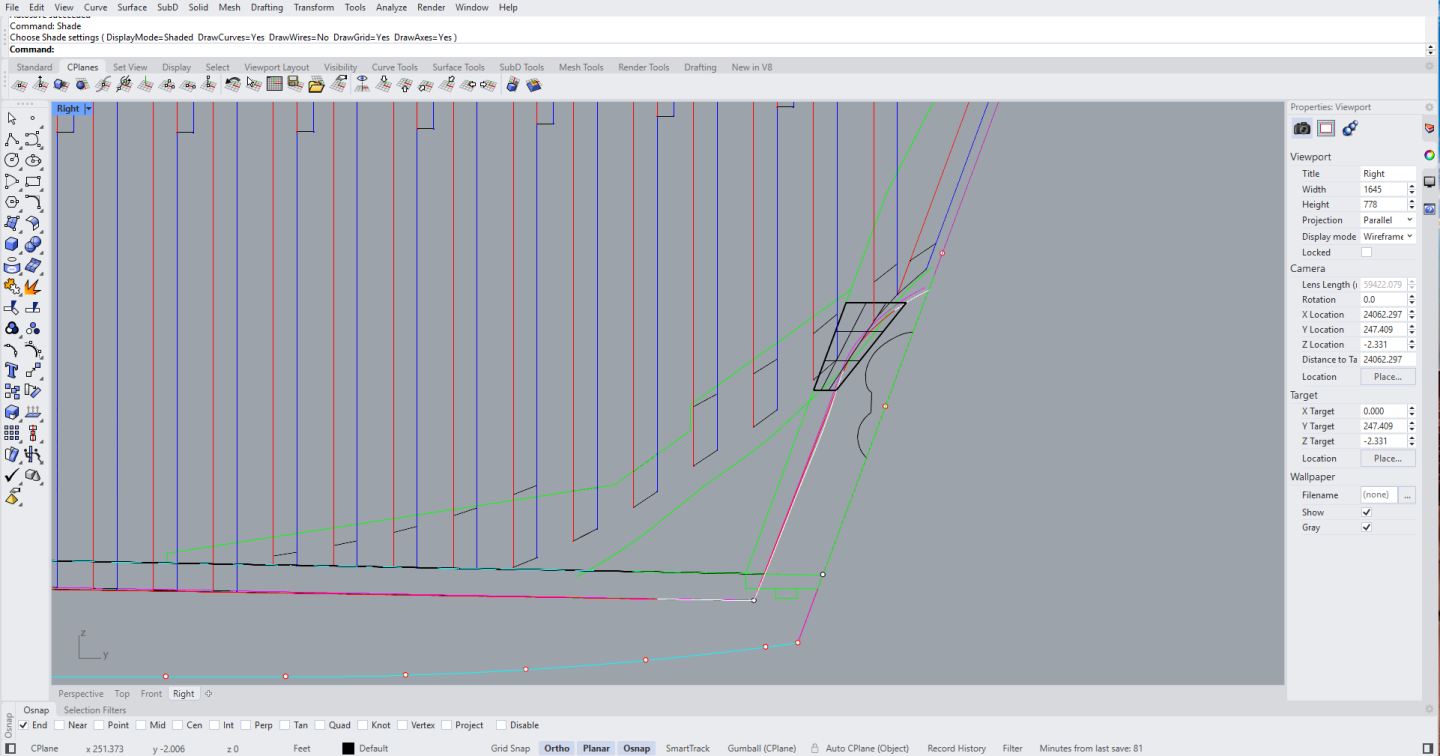Viewport: 1440px width, 756px height.
Task: Check the Locked viewport checkbox
Action: point(1366,251)
